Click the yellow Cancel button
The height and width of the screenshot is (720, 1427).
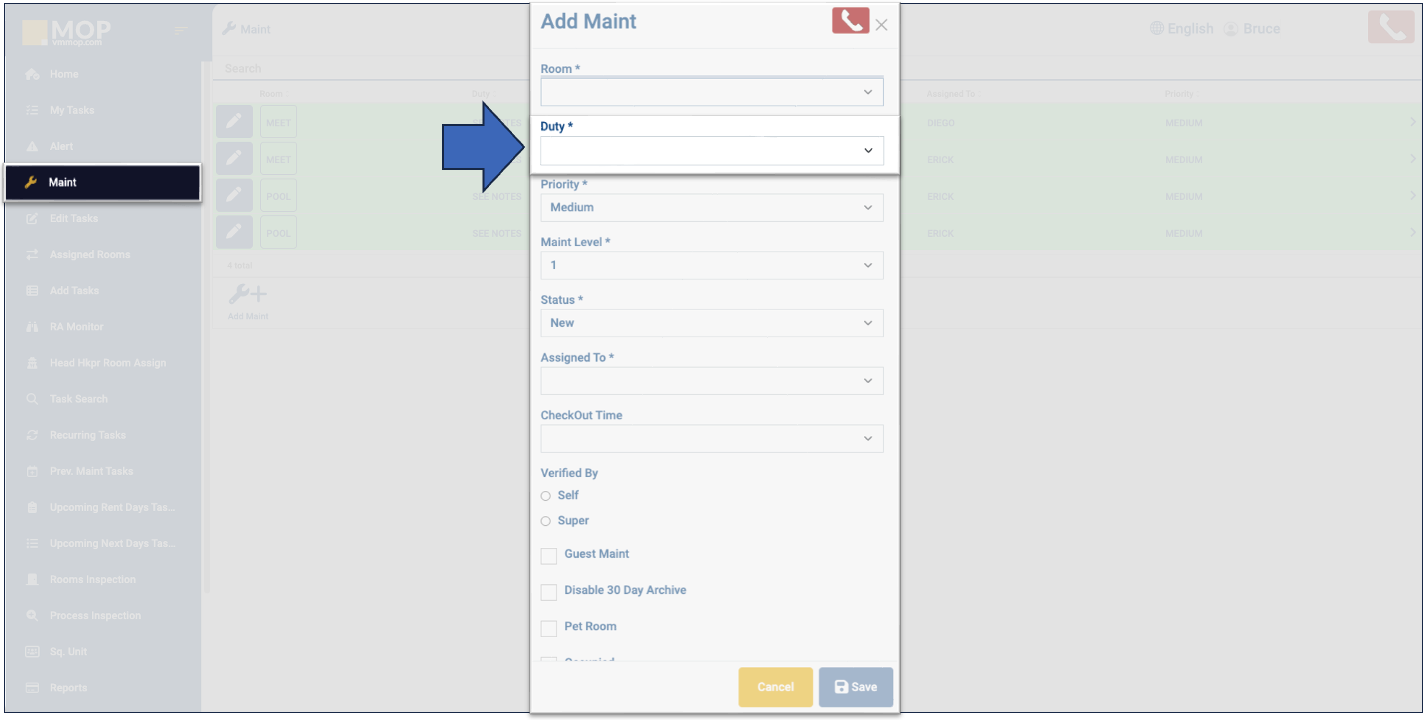775,687
